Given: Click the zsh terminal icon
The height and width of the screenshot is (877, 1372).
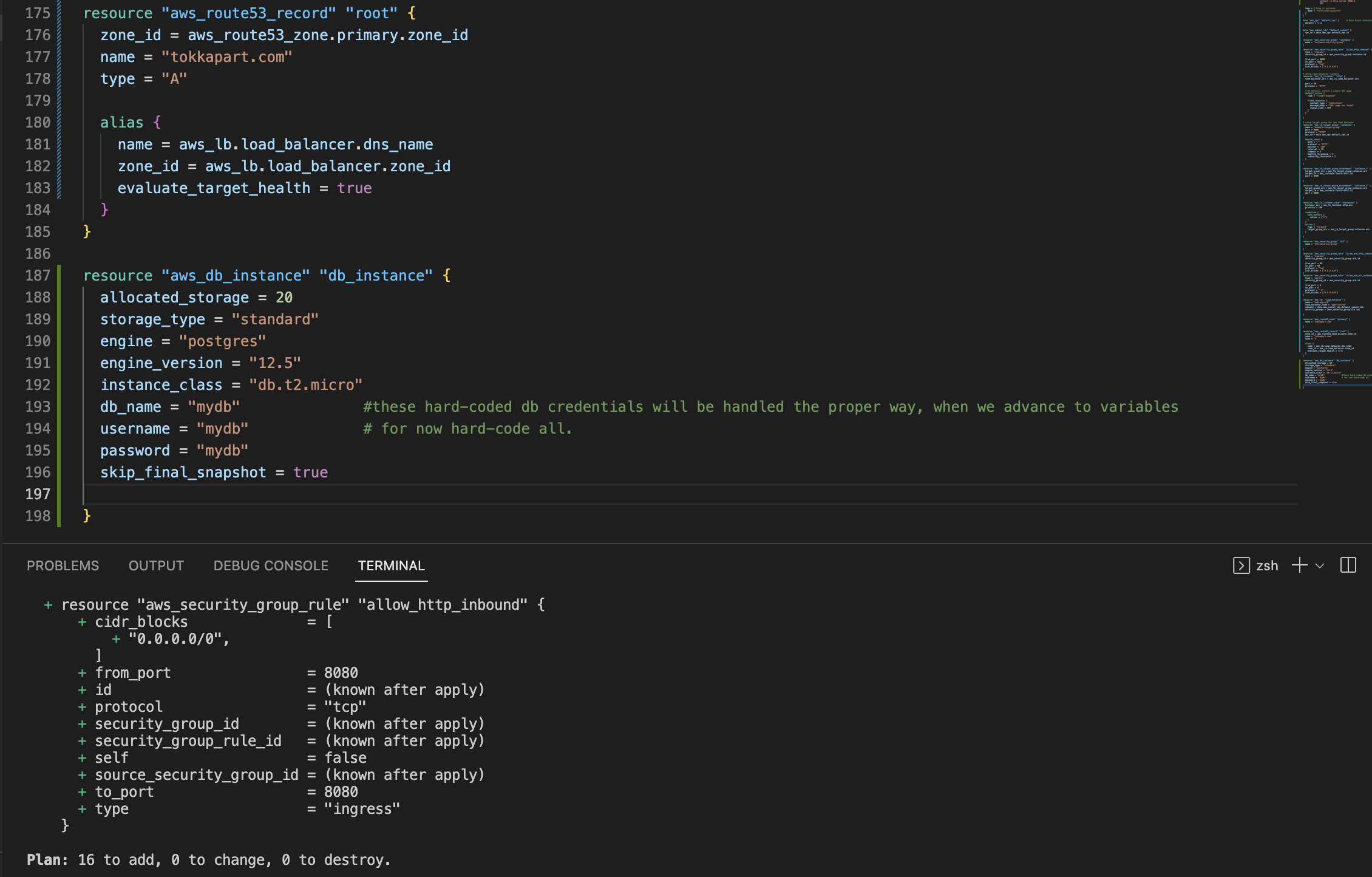Looking at the screenshot, I should tap(1241, 565).
